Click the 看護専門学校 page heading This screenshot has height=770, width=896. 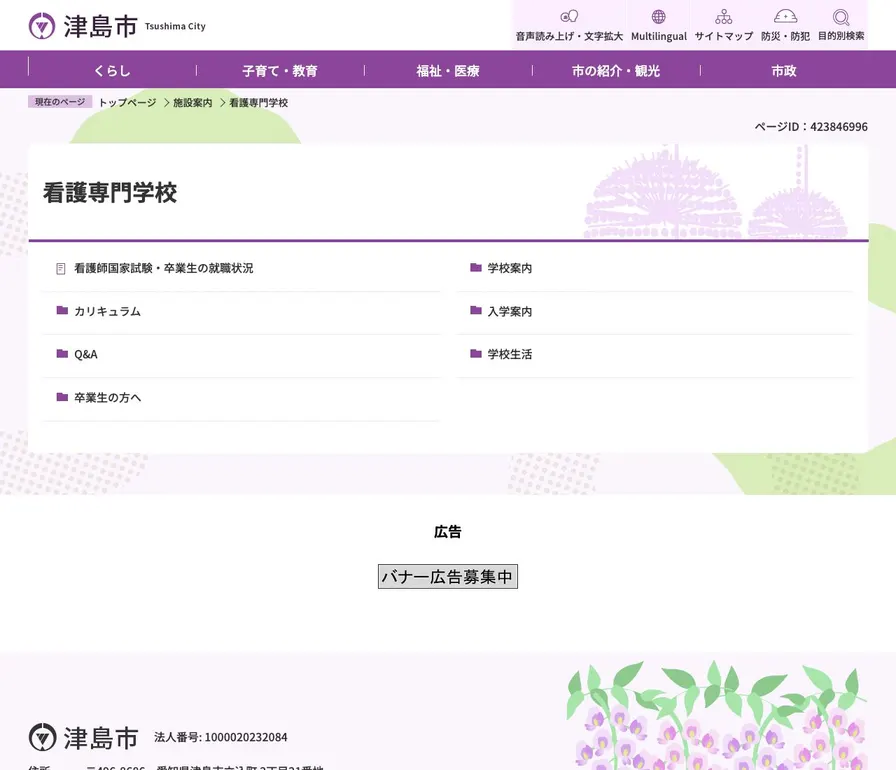(110, 192)
